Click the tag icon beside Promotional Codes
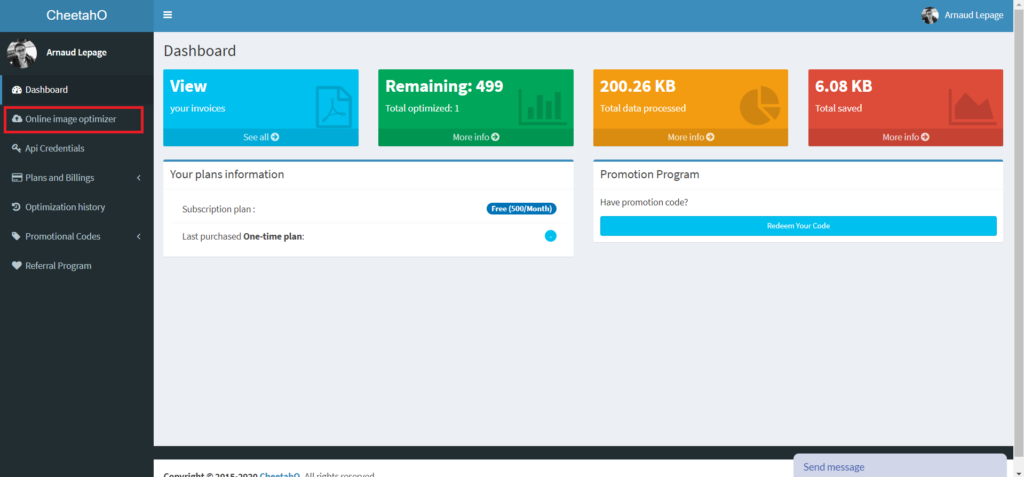The image size is (1024, 477). [16, 237]
